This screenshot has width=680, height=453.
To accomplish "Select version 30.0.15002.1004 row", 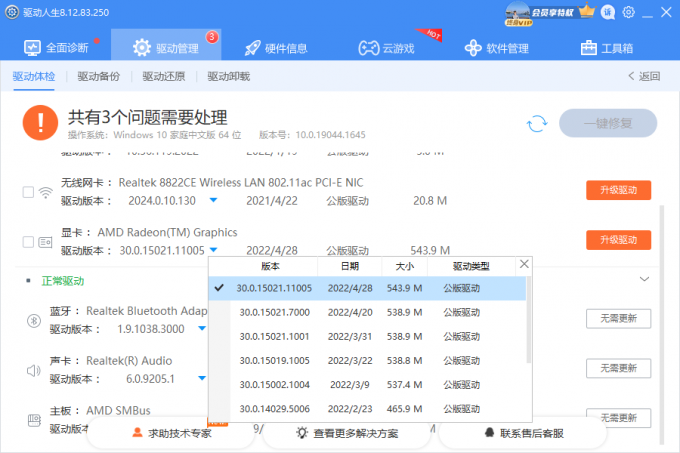I will point(367,385).
